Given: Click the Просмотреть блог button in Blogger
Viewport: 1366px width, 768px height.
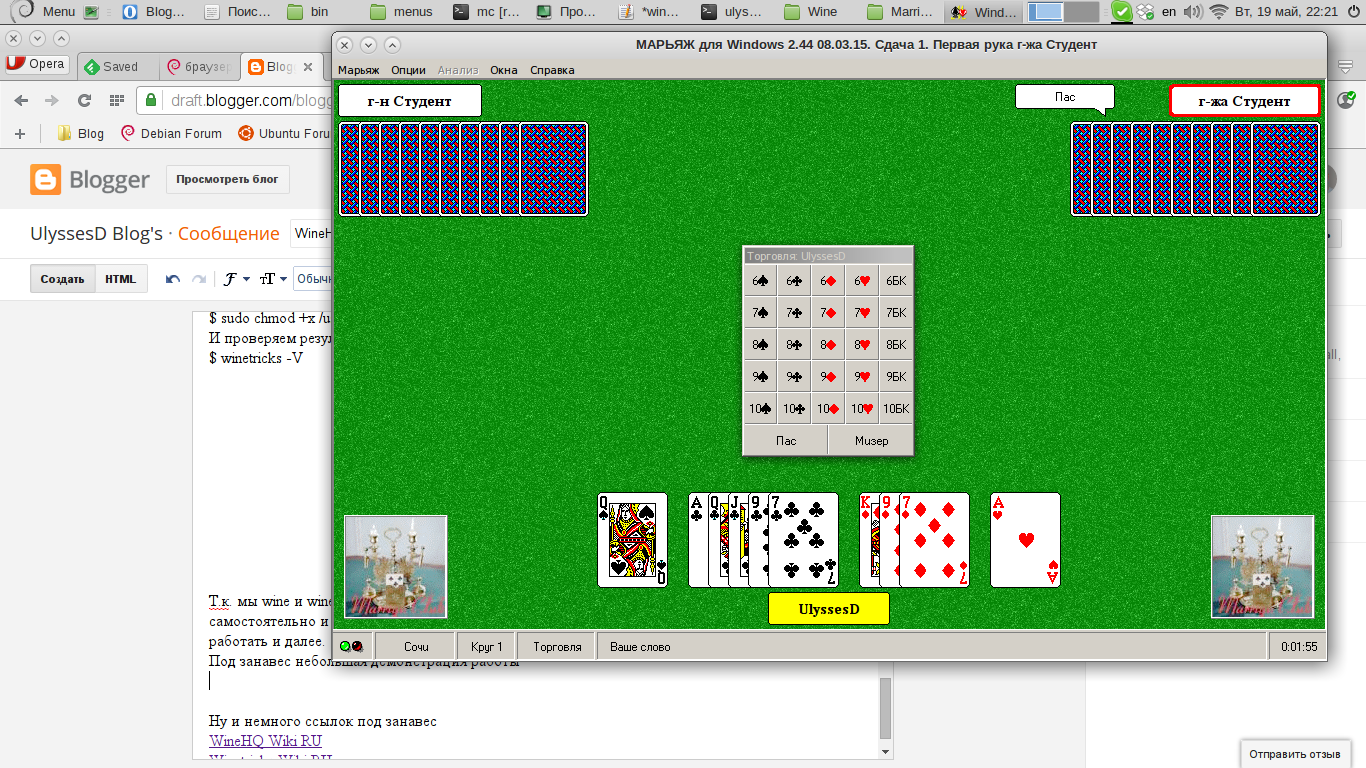Looking at the screenshot, I should [x=228, y=180].
